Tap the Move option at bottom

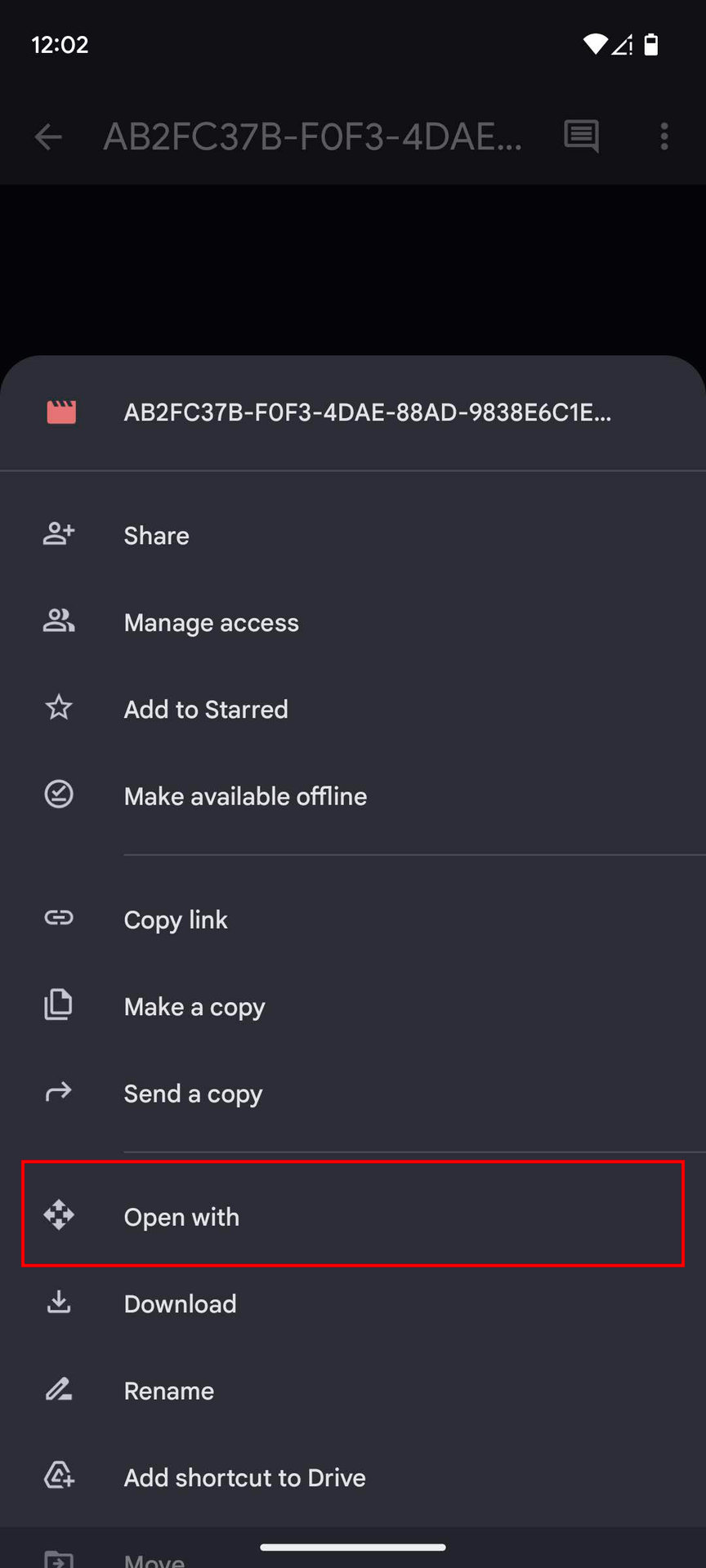coord(154,1559)
